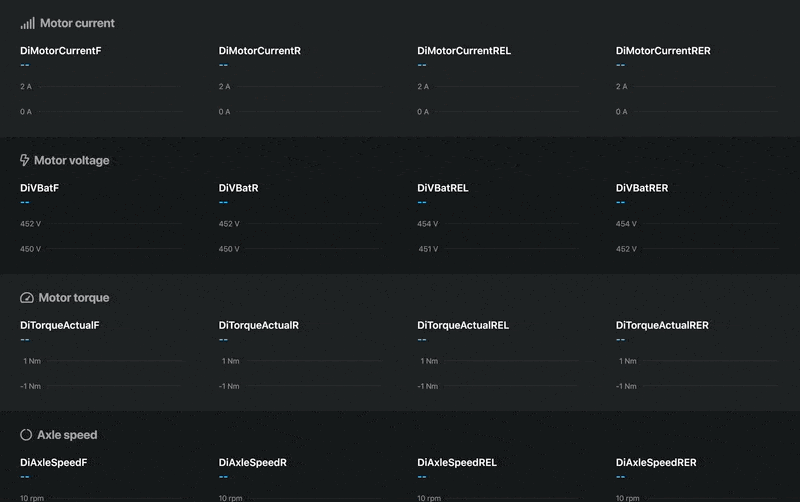Click the Axle speed circle icon
This screenshot has height=502, width=800.
coord(26,435)
